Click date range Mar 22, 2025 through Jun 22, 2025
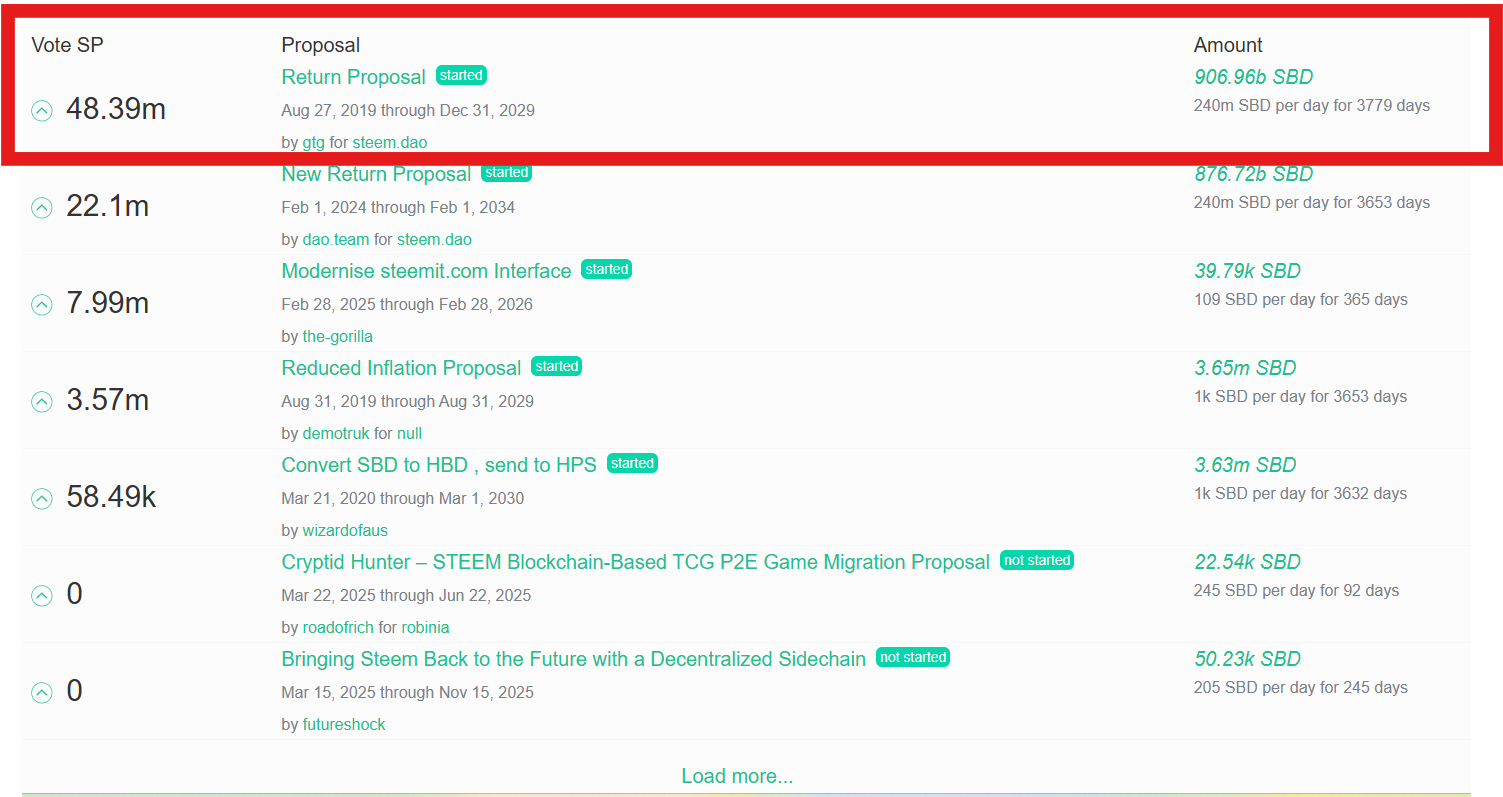The height and width of the screenshot is (797, 1503). point(406,595)
